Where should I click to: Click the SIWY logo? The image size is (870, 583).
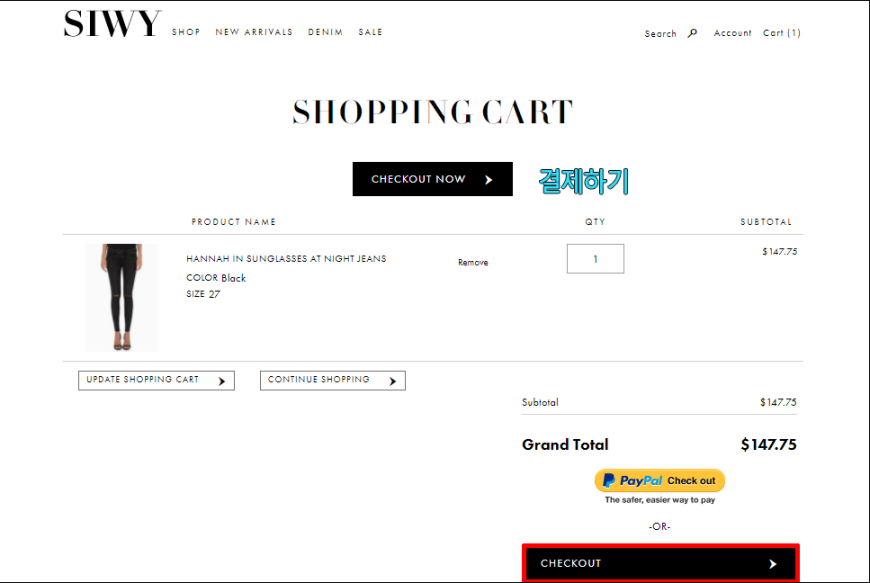112,24
